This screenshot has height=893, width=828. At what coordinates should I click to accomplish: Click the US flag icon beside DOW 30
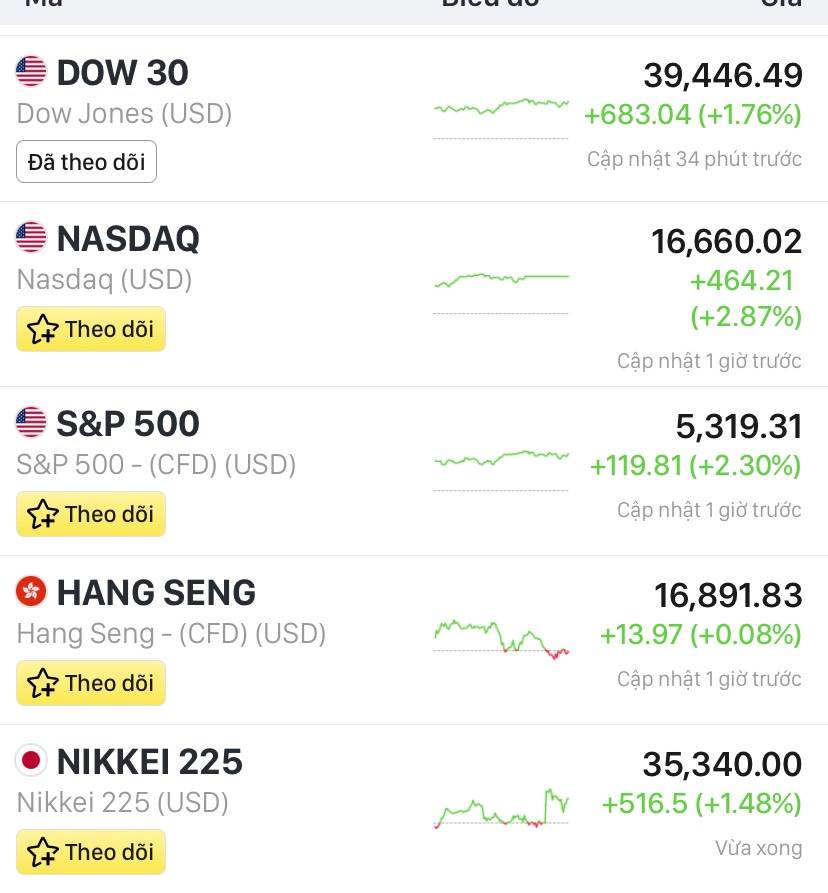[x=31, y=72]
